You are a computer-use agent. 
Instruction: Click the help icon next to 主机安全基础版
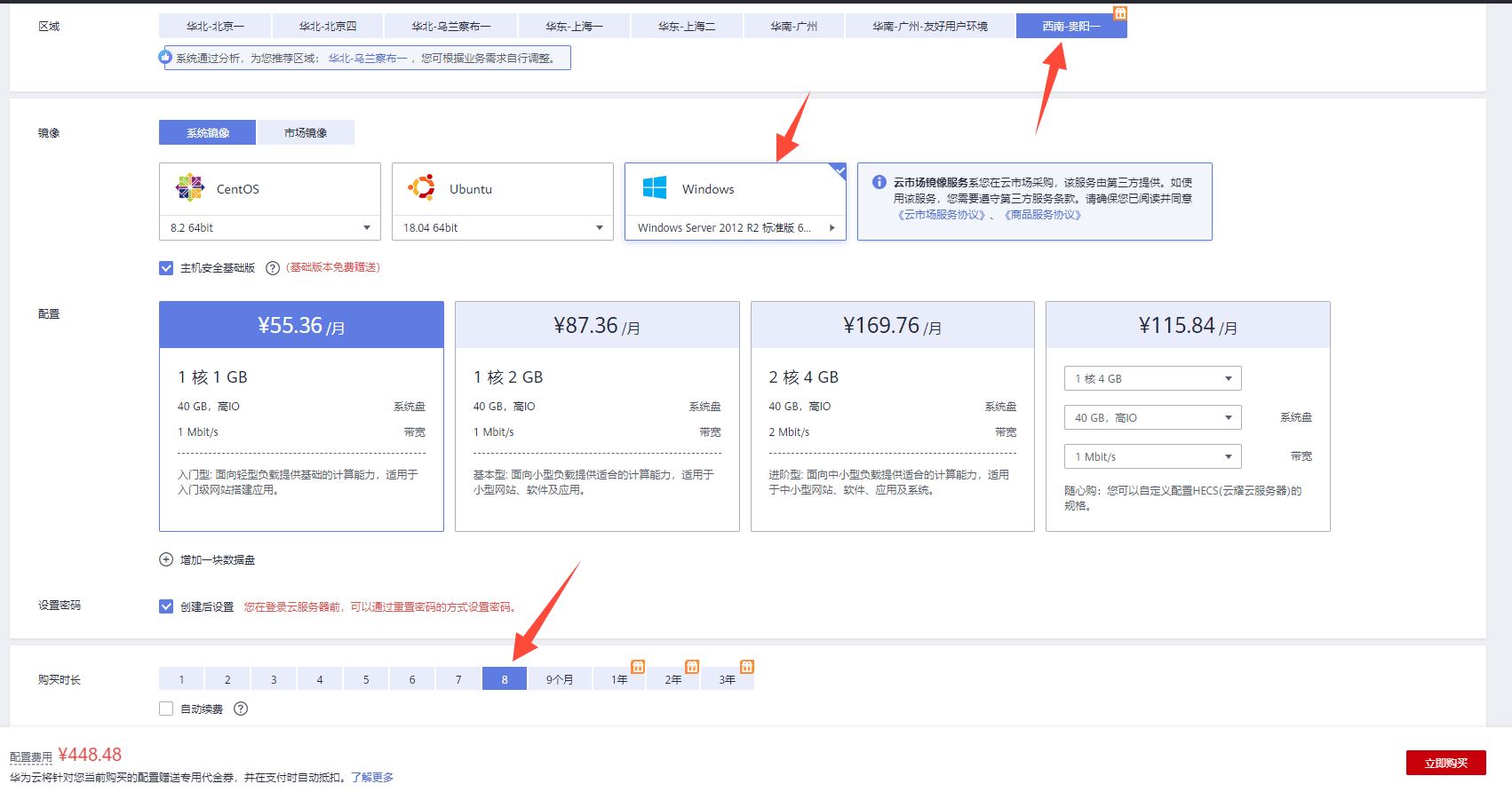(x=273, y=268)
